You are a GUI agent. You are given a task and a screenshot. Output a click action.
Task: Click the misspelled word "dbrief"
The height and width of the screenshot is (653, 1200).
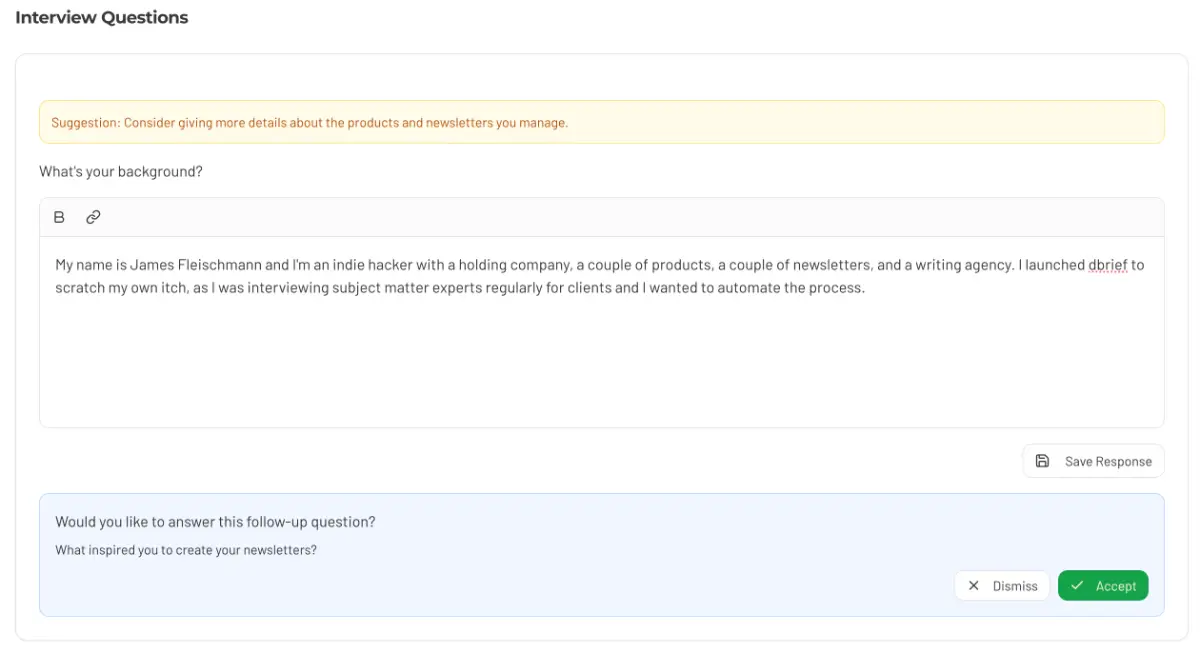(1107, 265)
